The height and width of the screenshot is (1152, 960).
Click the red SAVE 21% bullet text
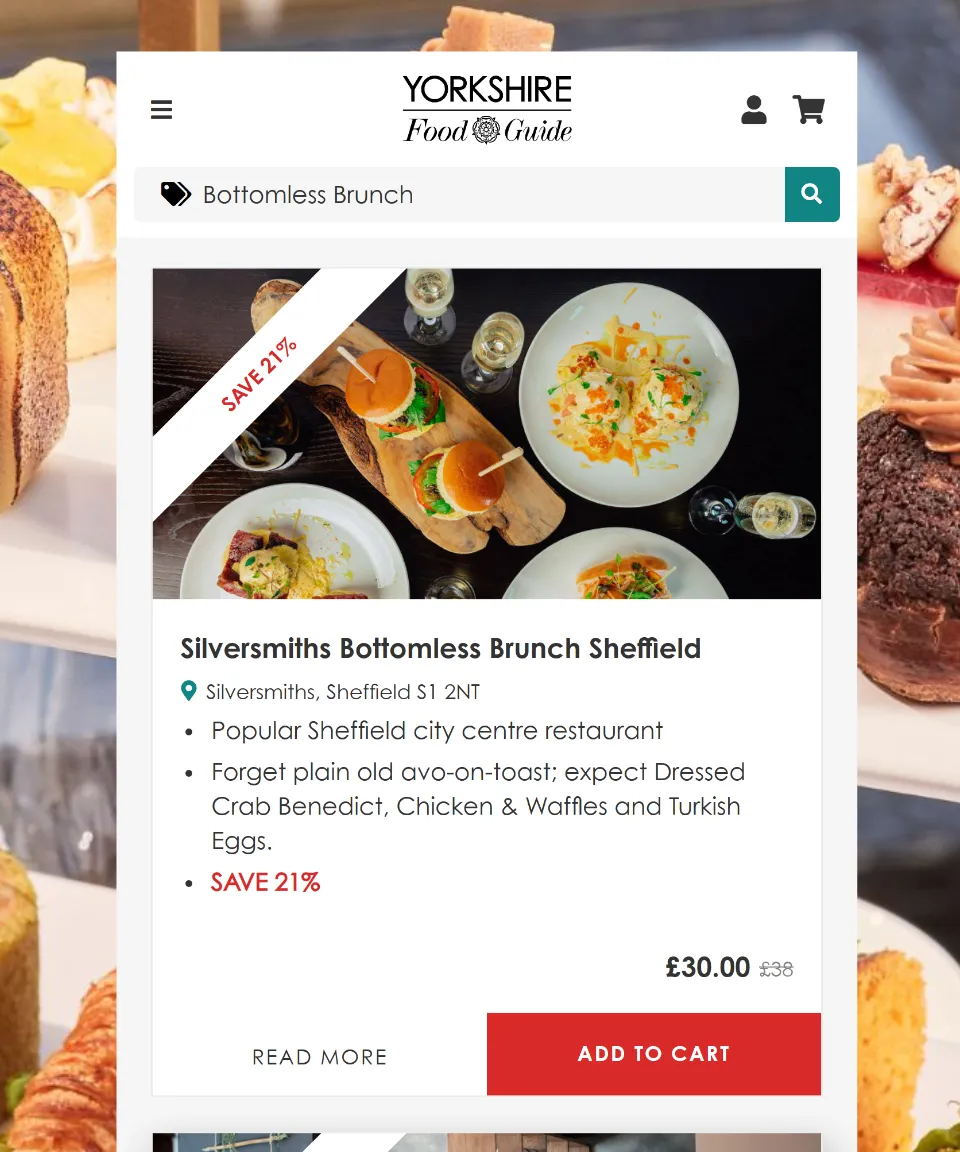(x=265, y=882)
